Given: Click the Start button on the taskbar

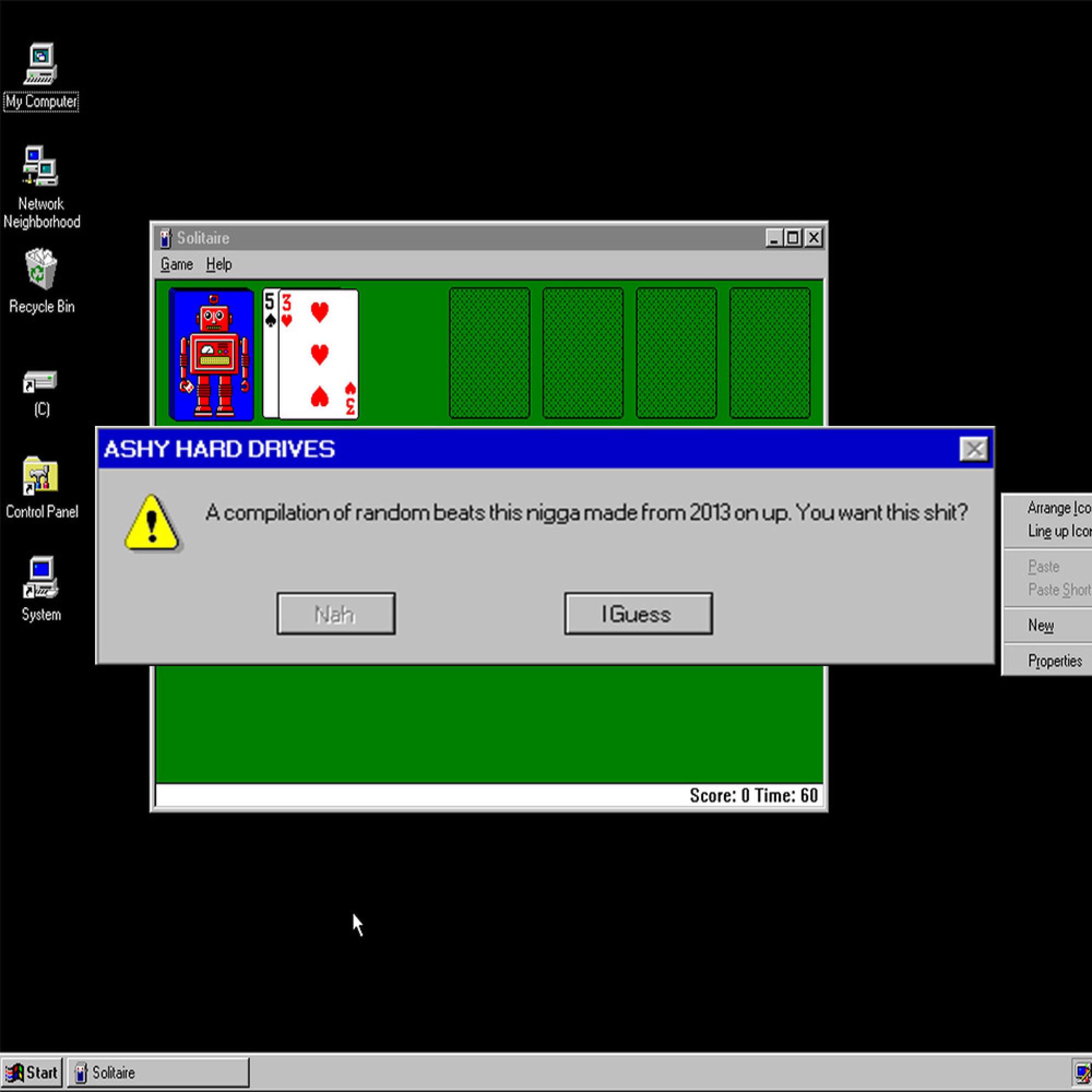Looking at the screenshot, I should pyautogui.click(x=32, y=1072).
